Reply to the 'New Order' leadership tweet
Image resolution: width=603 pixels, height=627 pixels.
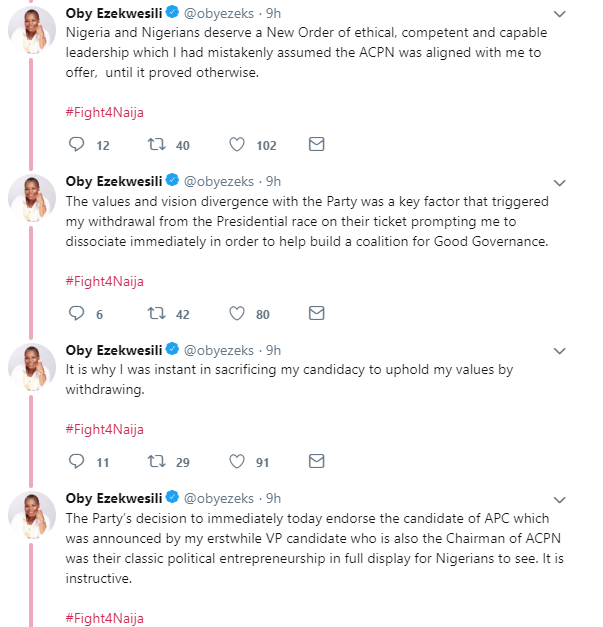point(77,145)
